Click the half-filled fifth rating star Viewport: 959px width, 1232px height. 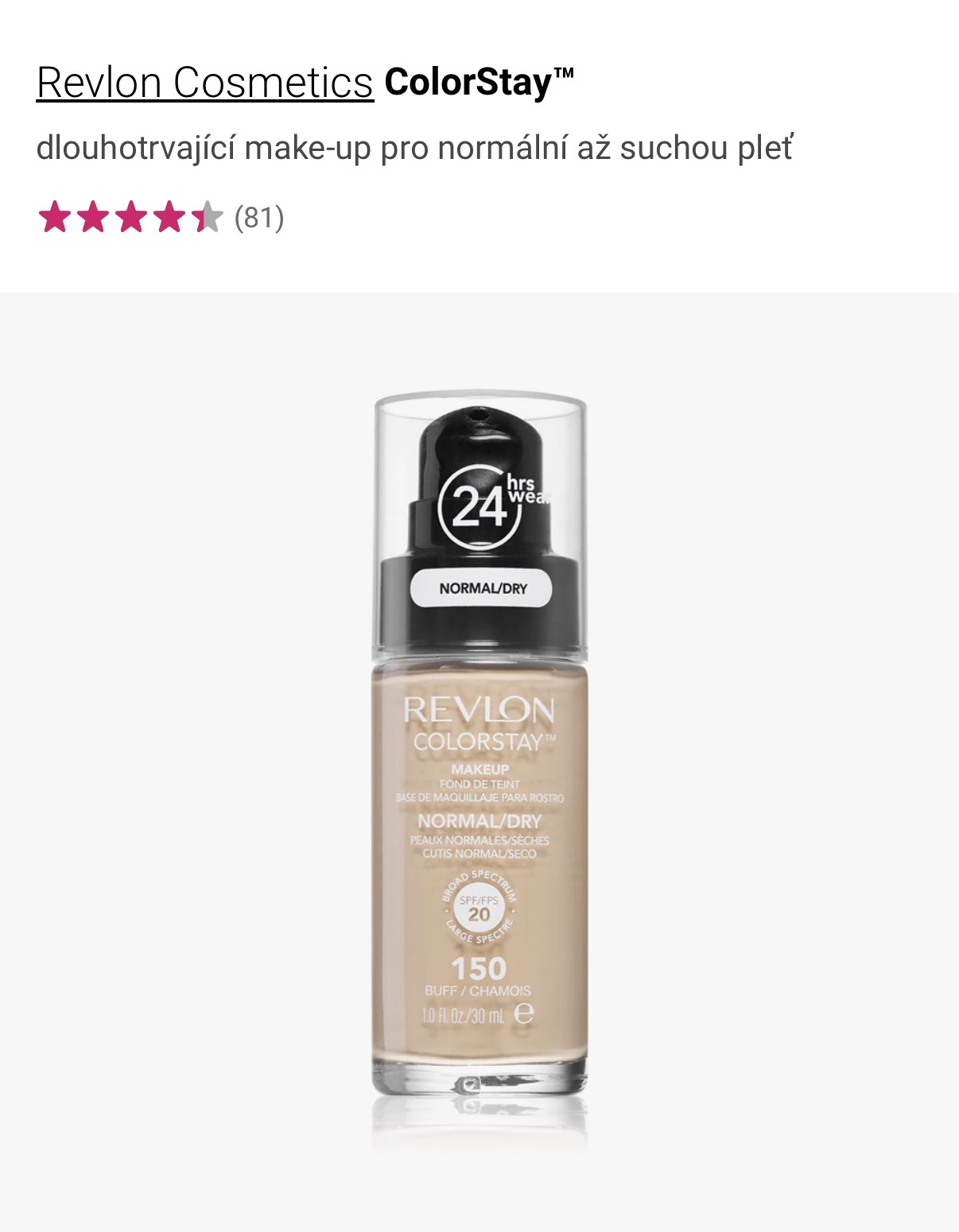click(207, 217)
